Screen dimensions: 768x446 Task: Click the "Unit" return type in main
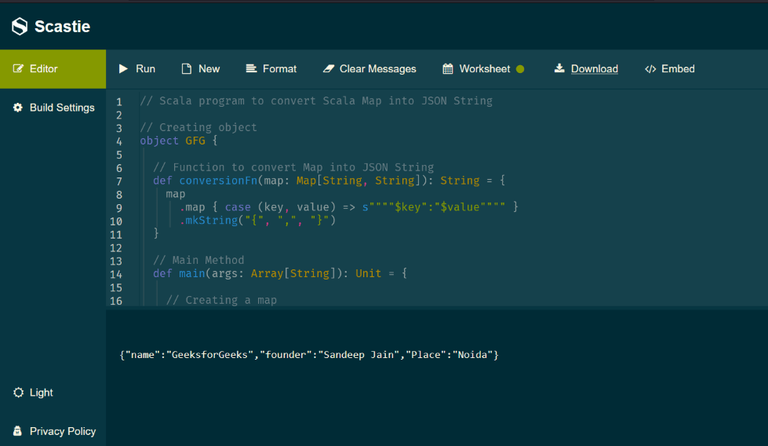coord(368,273)
